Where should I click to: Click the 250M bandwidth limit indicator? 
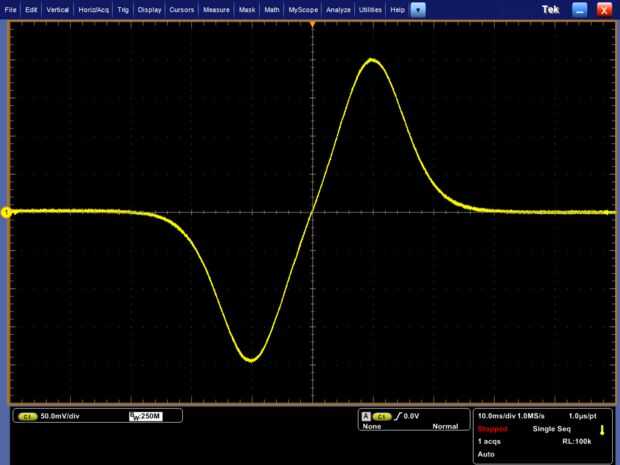146,416
